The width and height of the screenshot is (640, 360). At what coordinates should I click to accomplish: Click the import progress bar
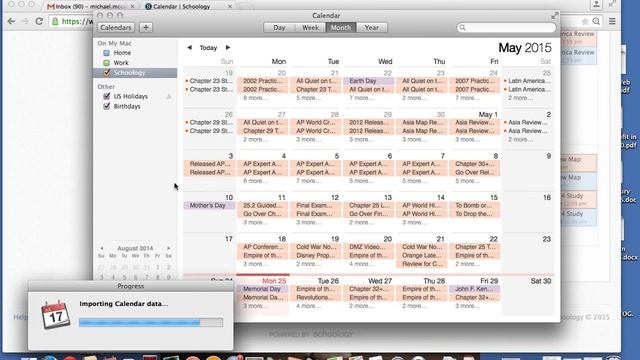(x=151, y=322)
